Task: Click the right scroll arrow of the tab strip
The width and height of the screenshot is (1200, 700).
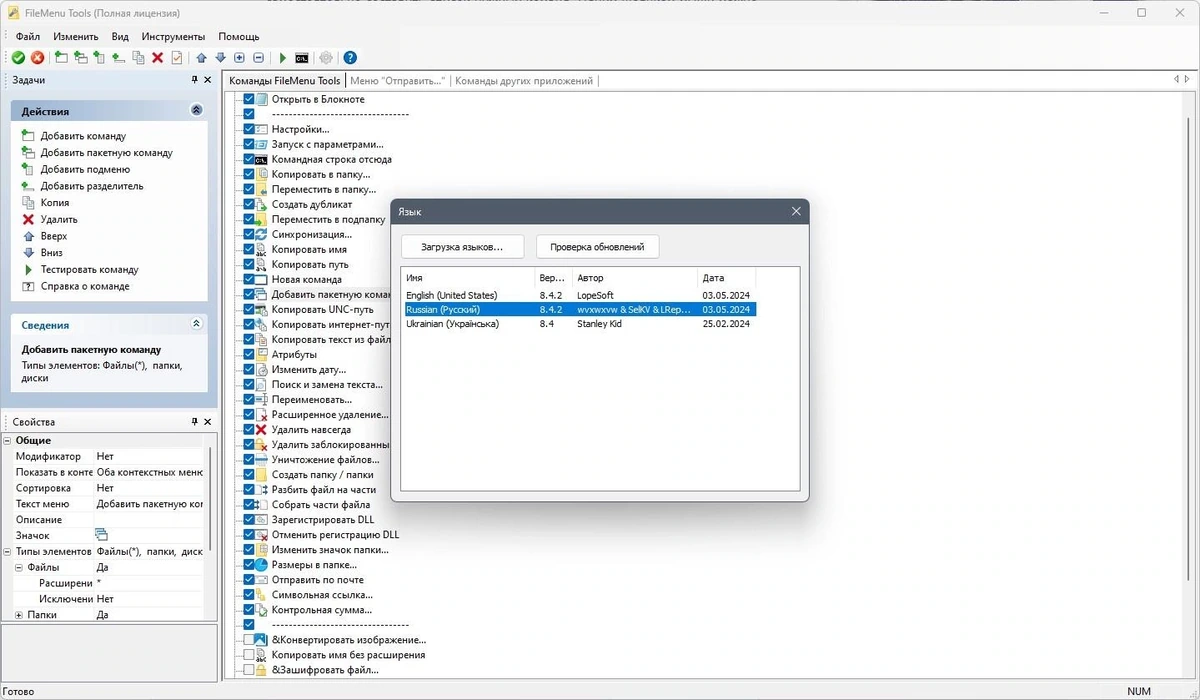Action: click(1187, 80)
